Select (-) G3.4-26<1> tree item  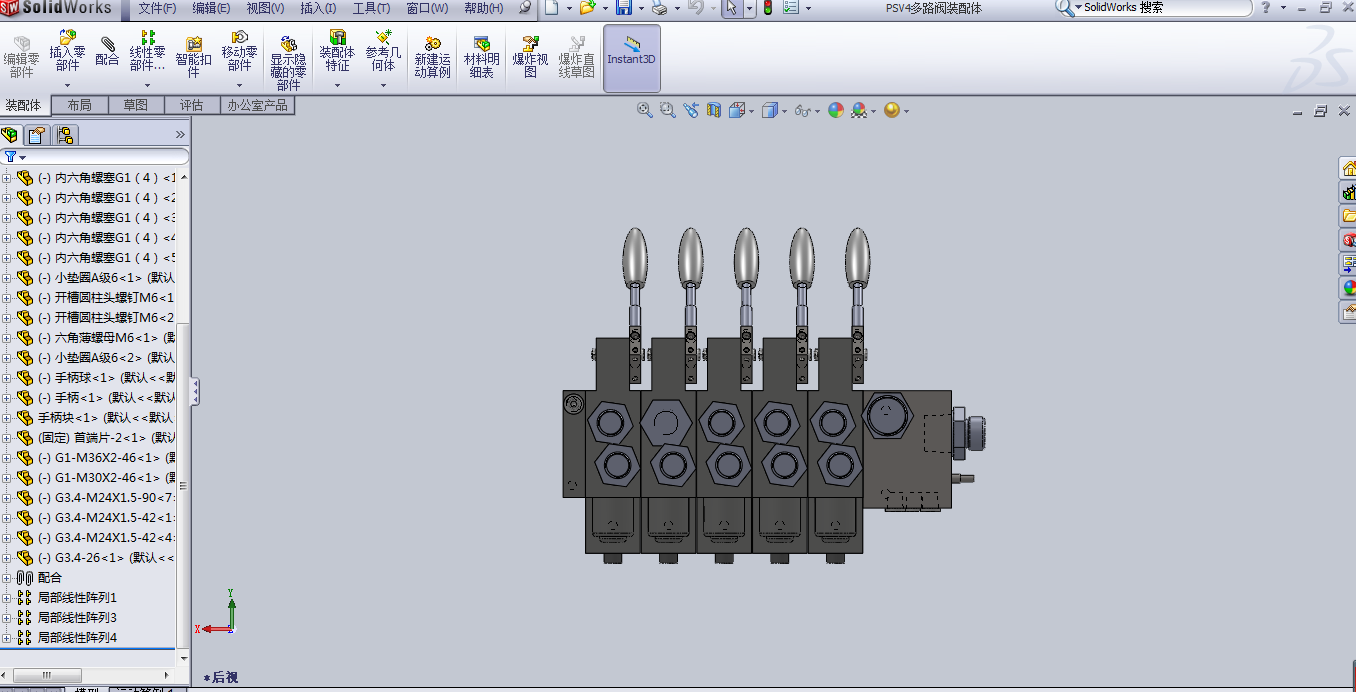pyautogui.click(x=106, y=558)
